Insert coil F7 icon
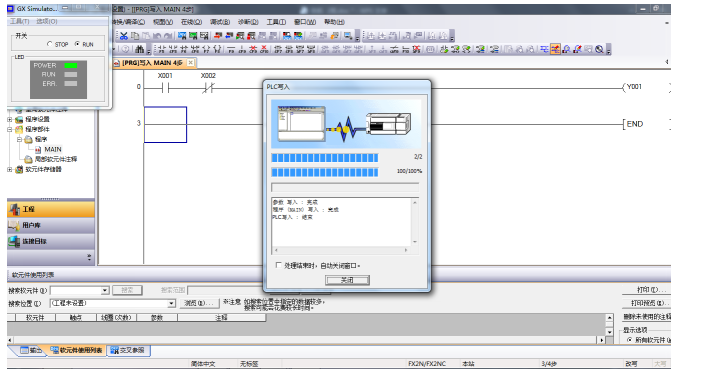Screen dimensions: 701x374 pos(206,49)
